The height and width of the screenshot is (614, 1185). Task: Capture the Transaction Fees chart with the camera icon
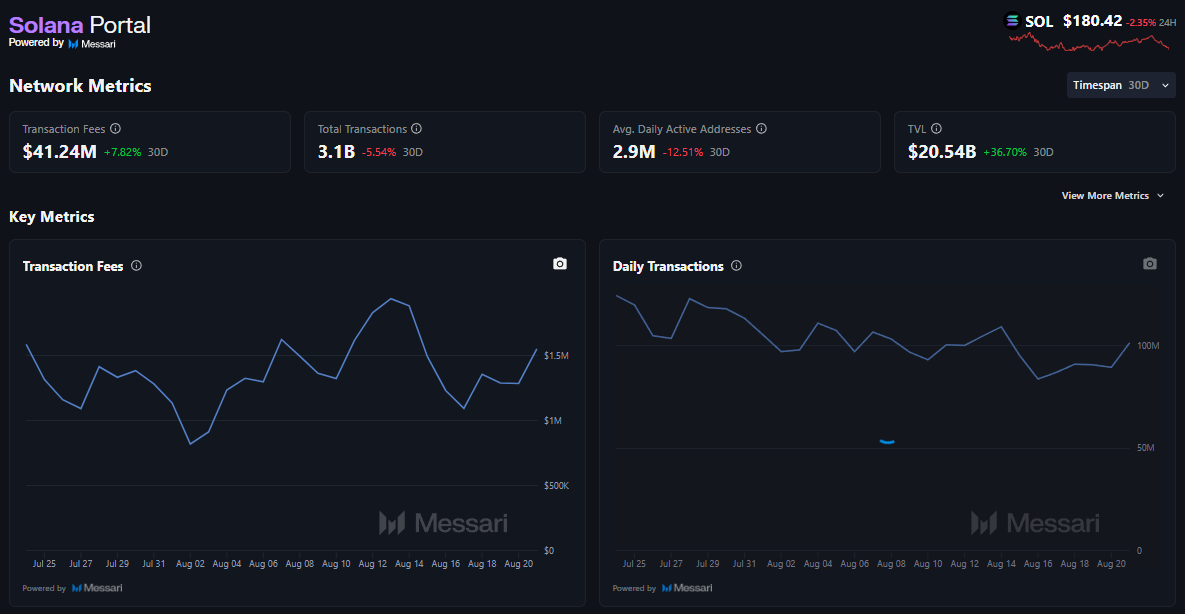click(x=559, y=264)
